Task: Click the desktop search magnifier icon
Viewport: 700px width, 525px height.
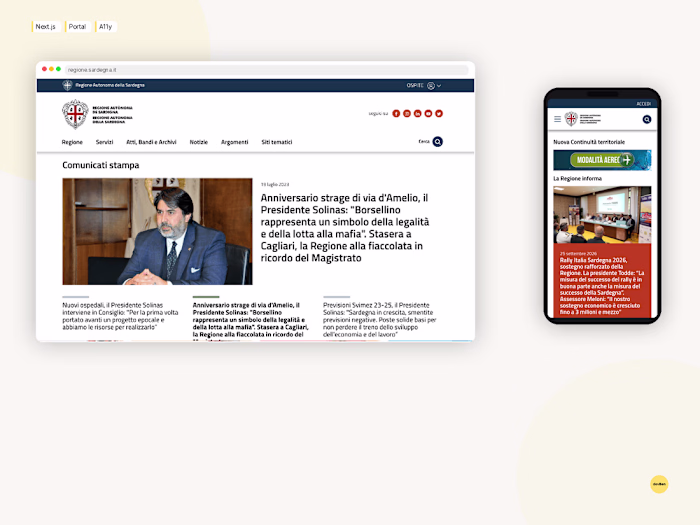Action: click(x=438, y=142)
